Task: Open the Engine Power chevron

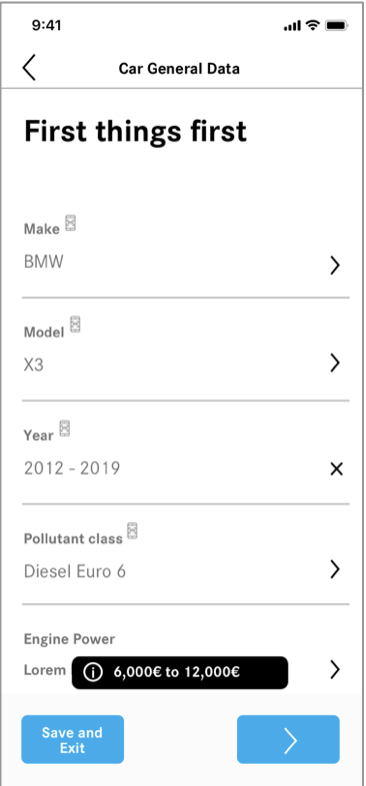Action: (x=335, y=669)
